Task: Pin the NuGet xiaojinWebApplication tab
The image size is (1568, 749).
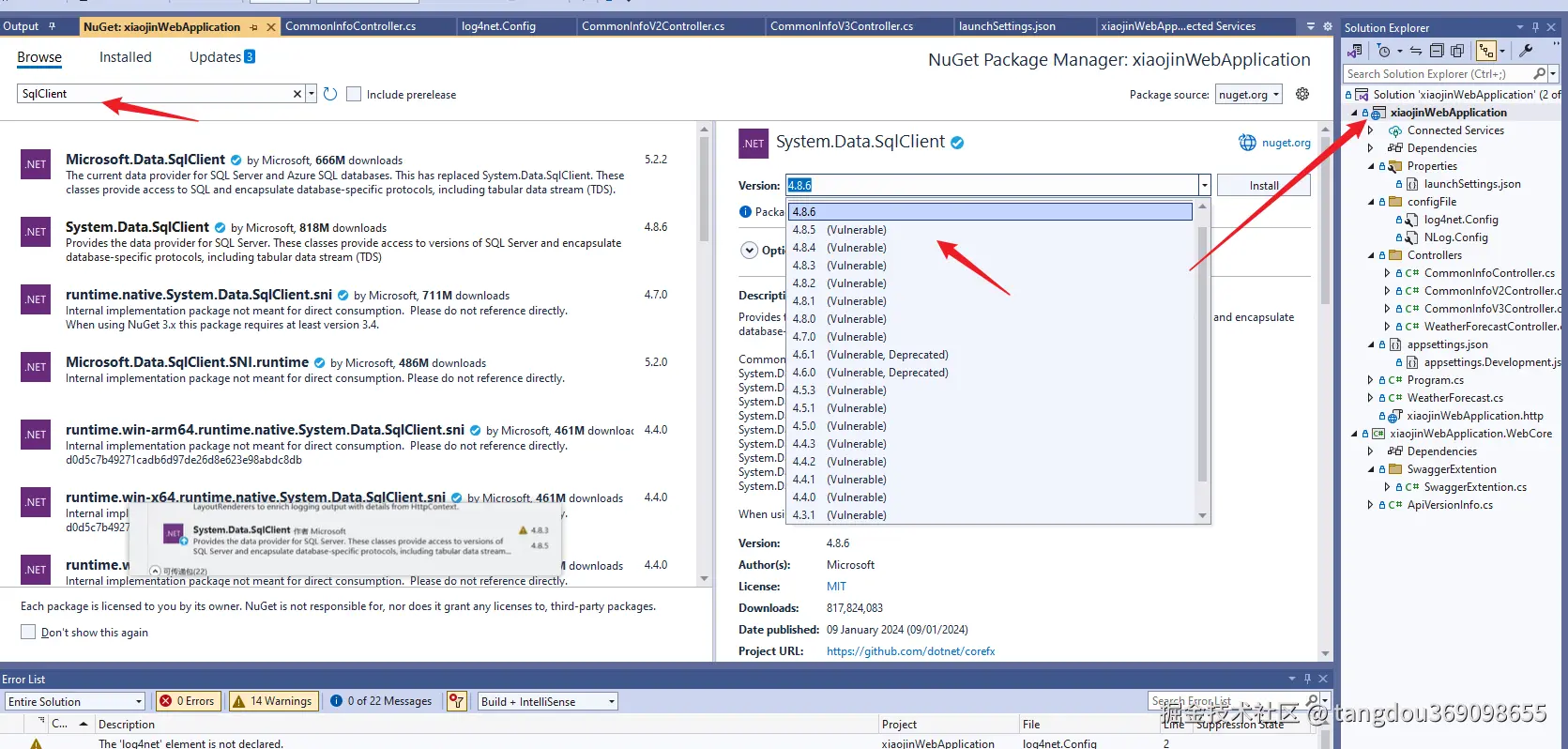Action: 253,27
